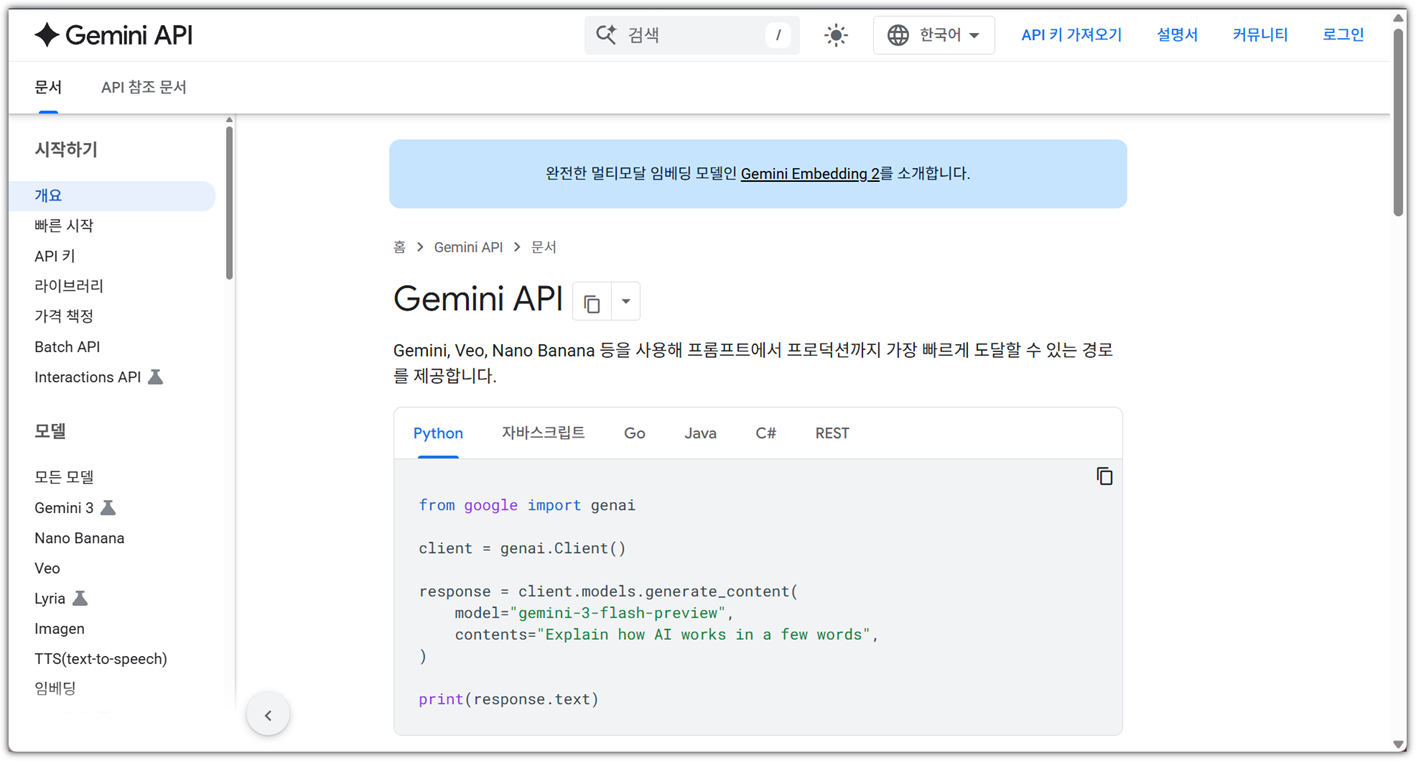1416x761 pixels.
Task: Select the Python code tab
Action: pos(438,433)
